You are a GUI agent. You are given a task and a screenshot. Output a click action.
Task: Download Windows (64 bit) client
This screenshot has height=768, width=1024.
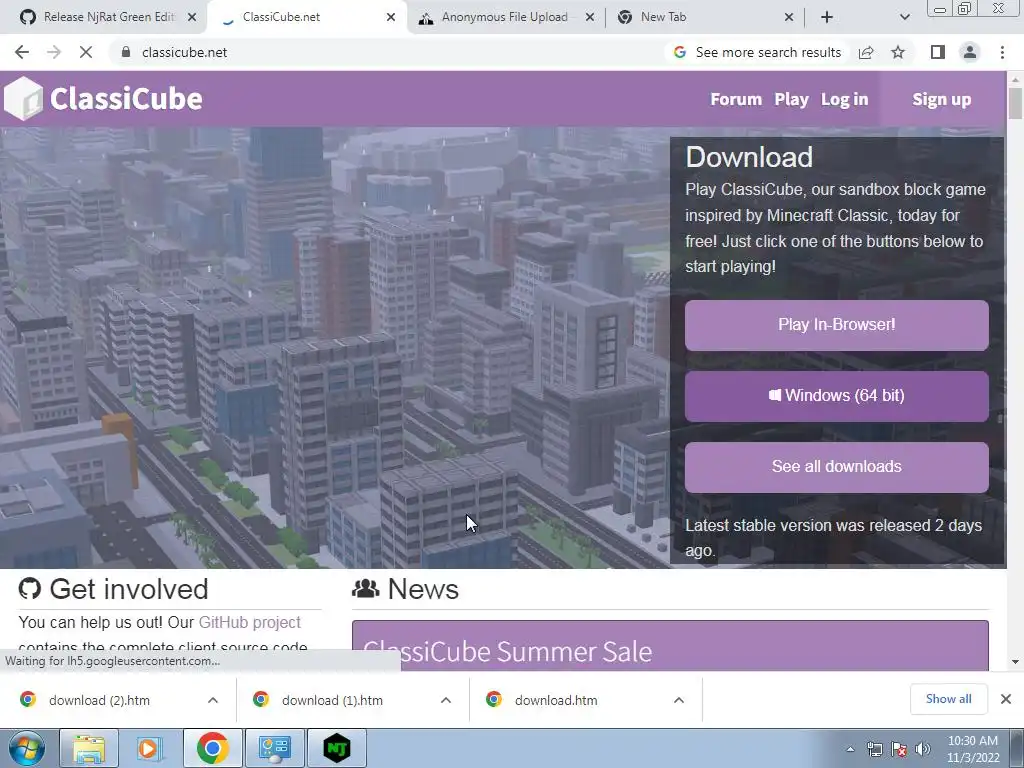click(x=837, y=396)
